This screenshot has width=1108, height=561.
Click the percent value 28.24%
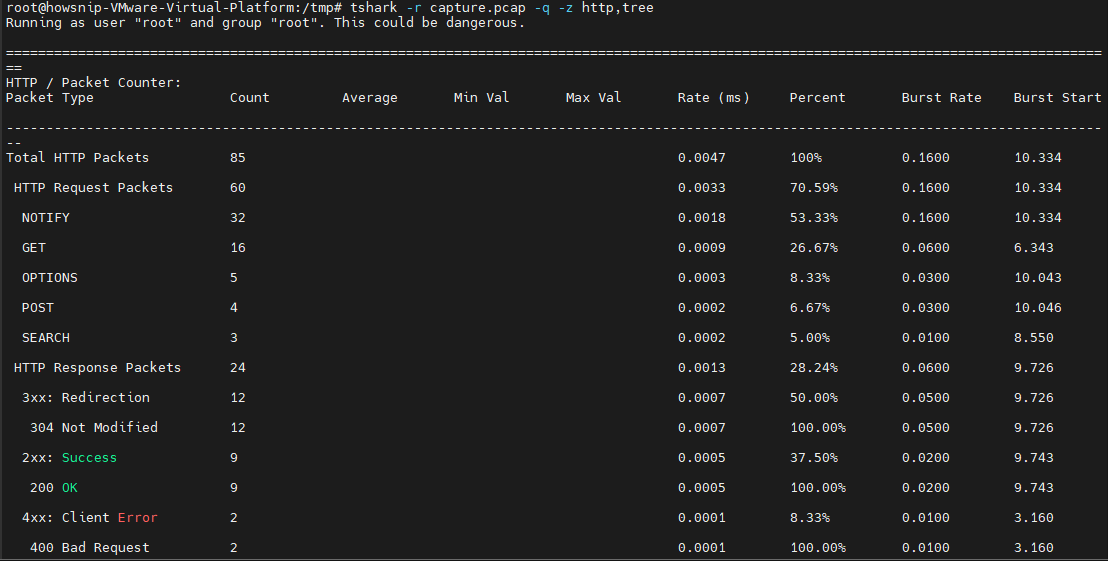(814, 367)
